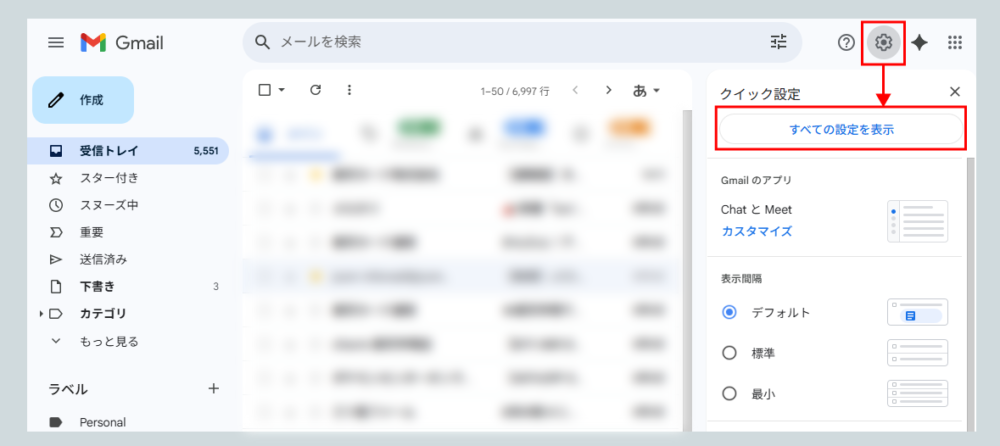This screenshot has width=1000, height=446.
Task: Select the 最小 density radio button
Action: [x=729, y=394]
